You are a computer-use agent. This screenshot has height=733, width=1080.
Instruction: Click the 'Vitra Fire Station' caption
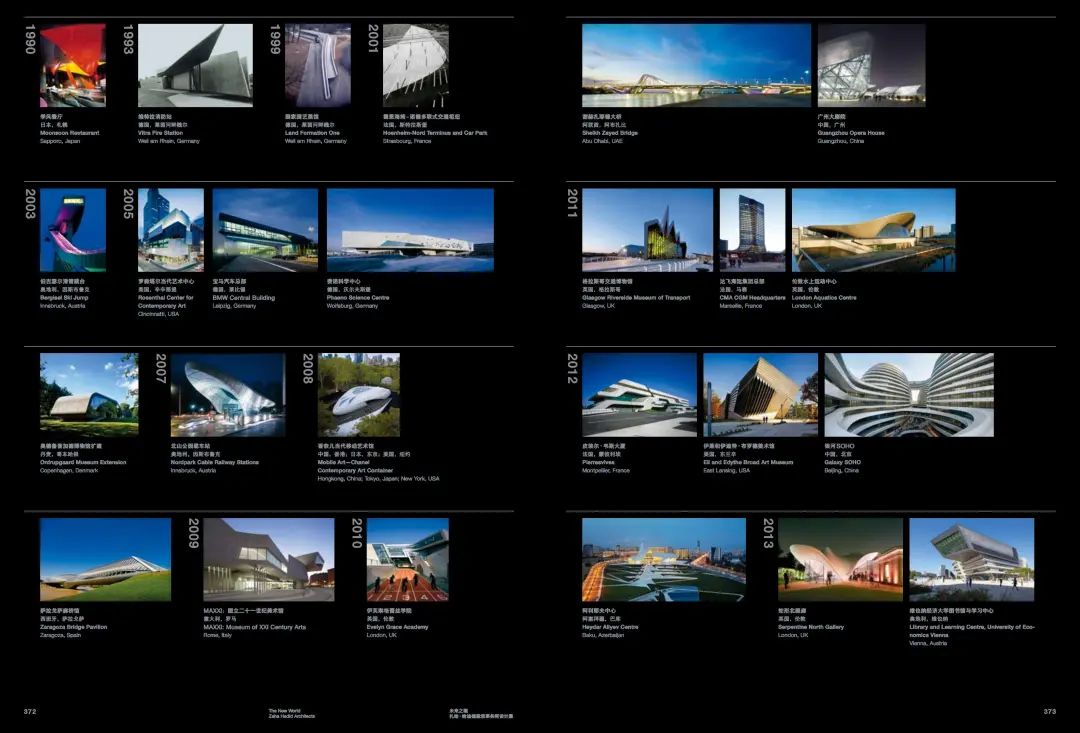pos(160,133)
